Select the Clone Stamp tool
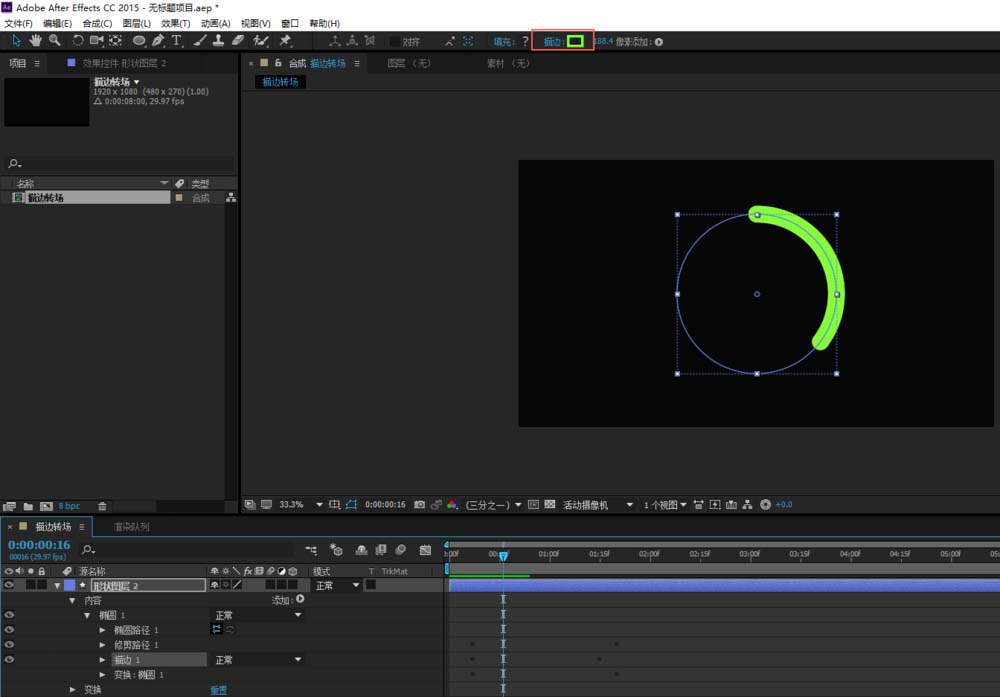This screenshot has width=1000, height=697. point(218,41)
